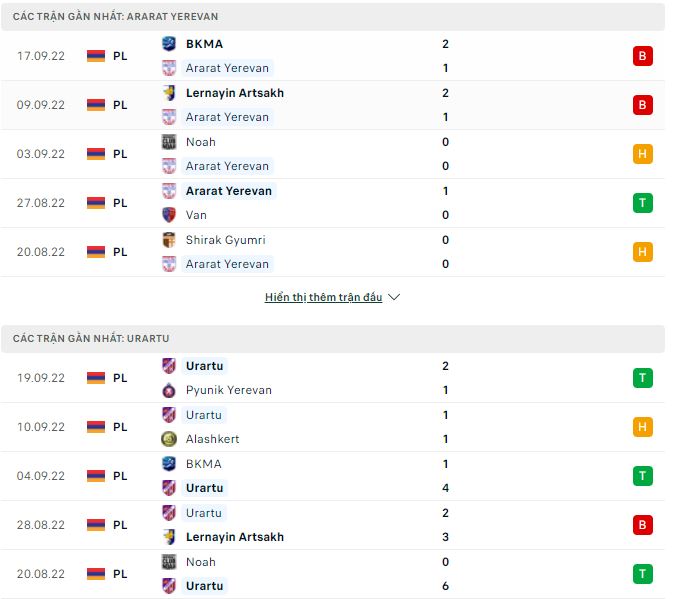Click the Noah team logo in the 03.09.22 match

168,142
